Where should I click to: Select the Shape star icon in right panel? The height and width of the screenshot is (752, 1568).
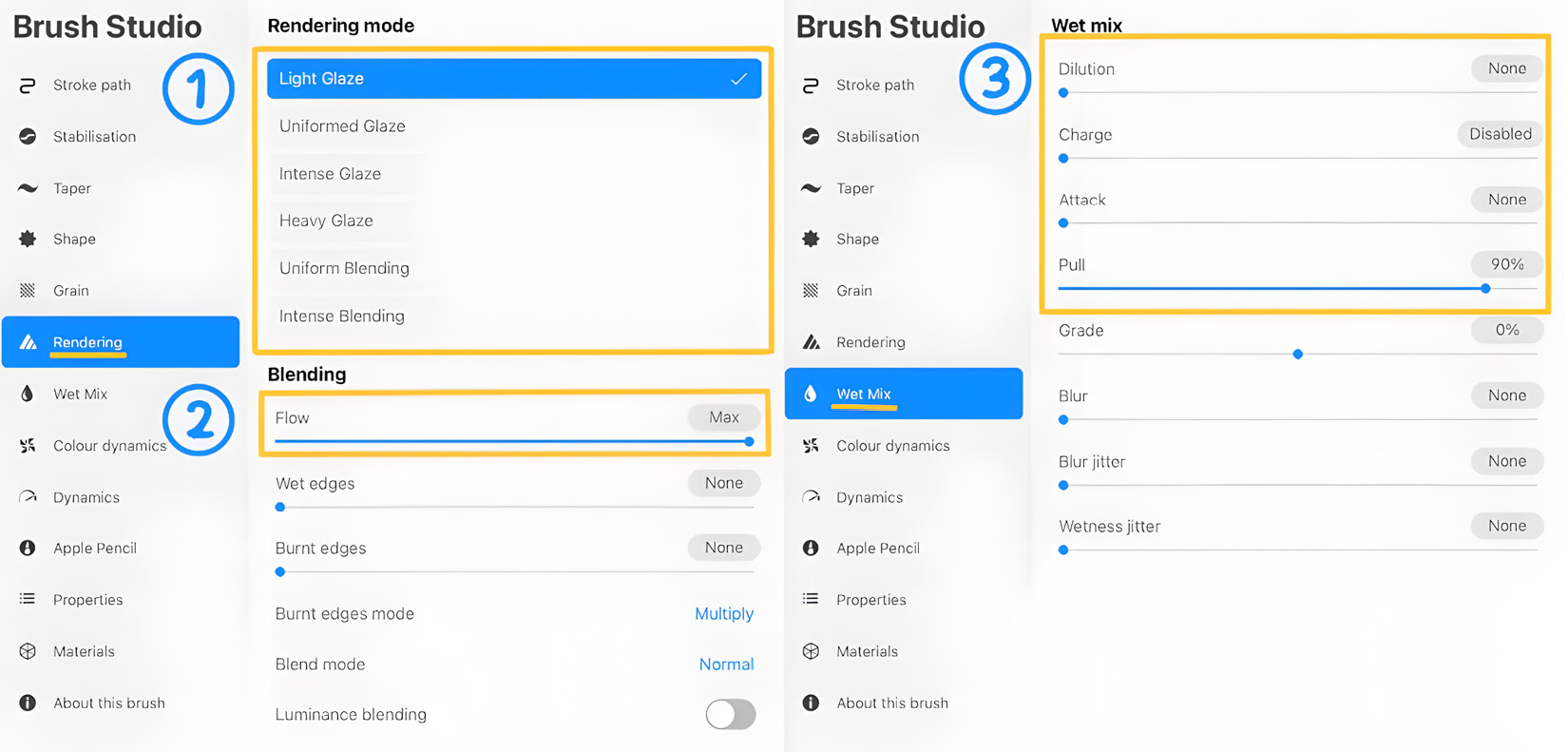tap(811, 240)
